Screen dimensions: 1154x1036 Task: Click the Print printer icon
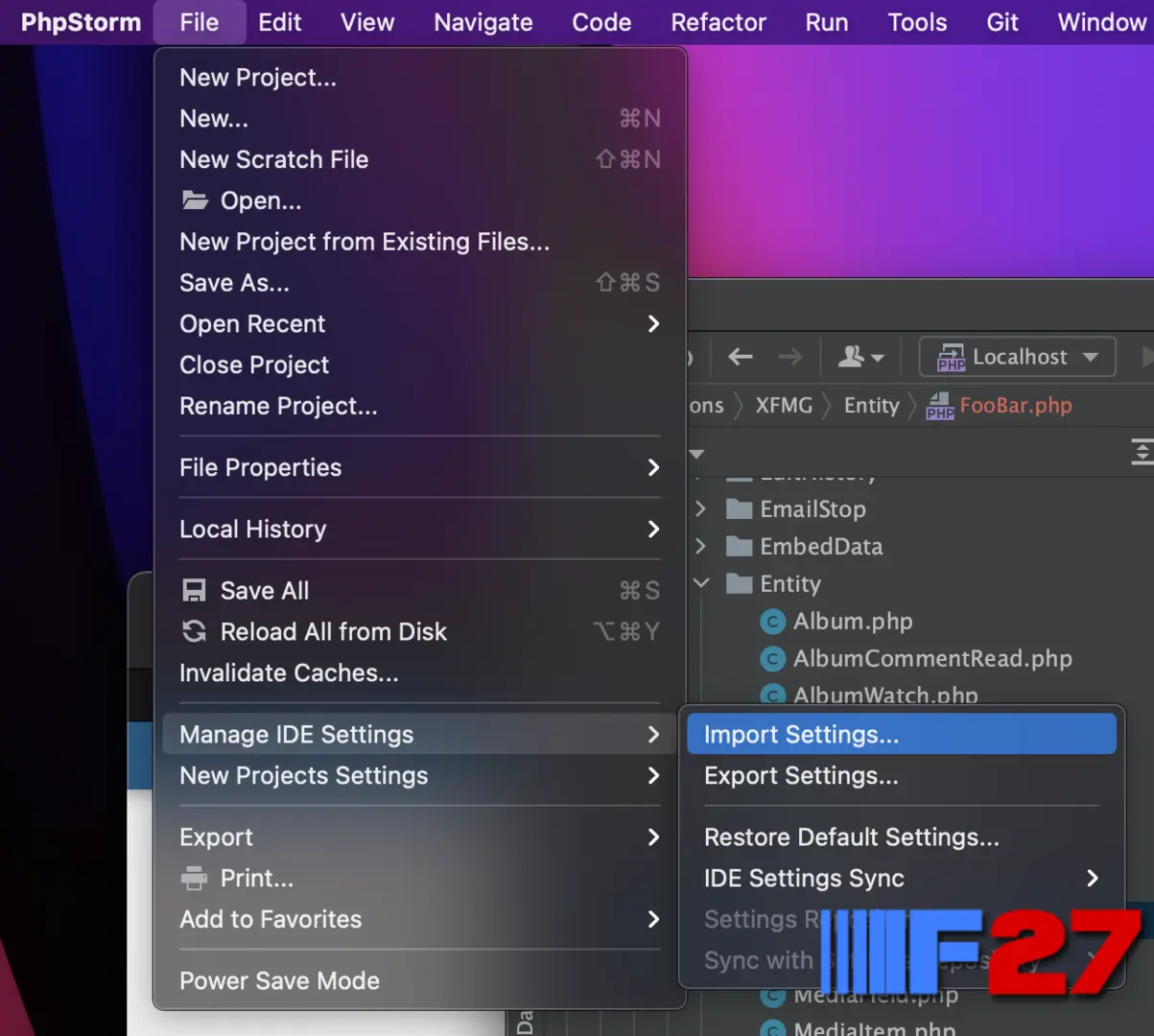(195, 878)
